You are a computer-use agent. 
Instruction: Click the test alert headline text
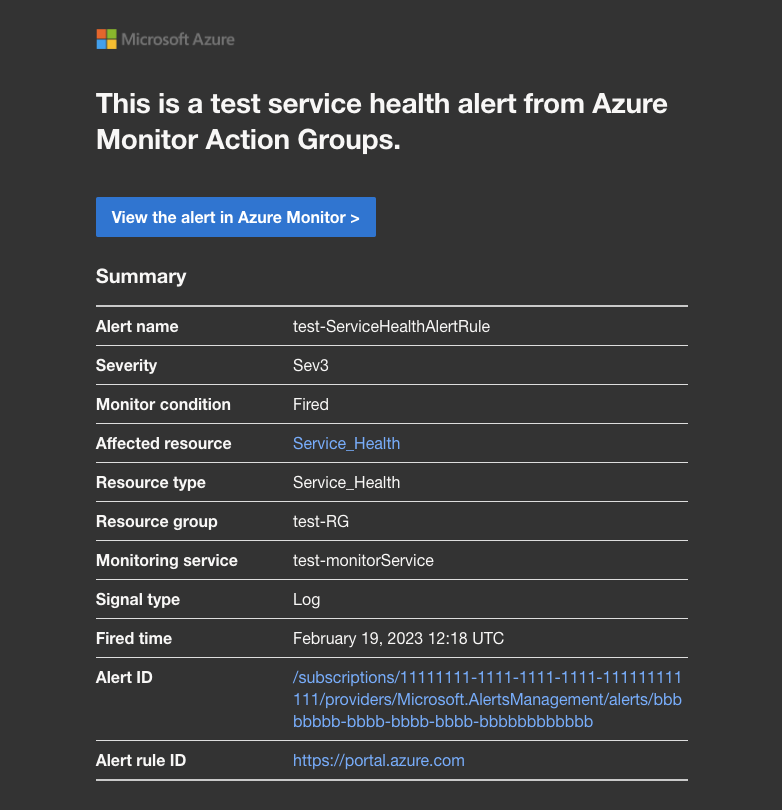[382, 121]
